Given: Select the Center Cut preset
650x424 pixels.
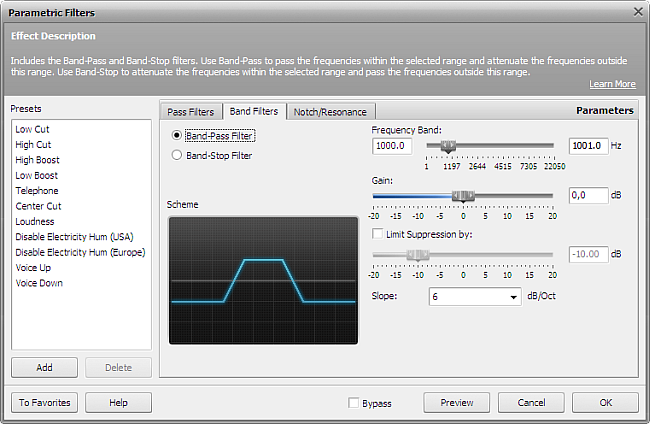Looking at the screenshot, I should (x=38, y=206).
